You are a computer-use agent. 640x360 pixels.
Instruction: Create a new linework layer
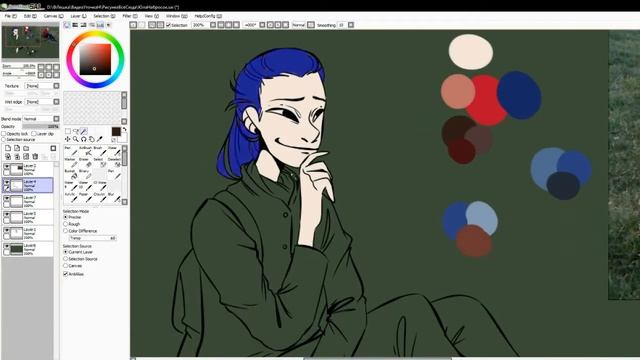pos(17,148)
